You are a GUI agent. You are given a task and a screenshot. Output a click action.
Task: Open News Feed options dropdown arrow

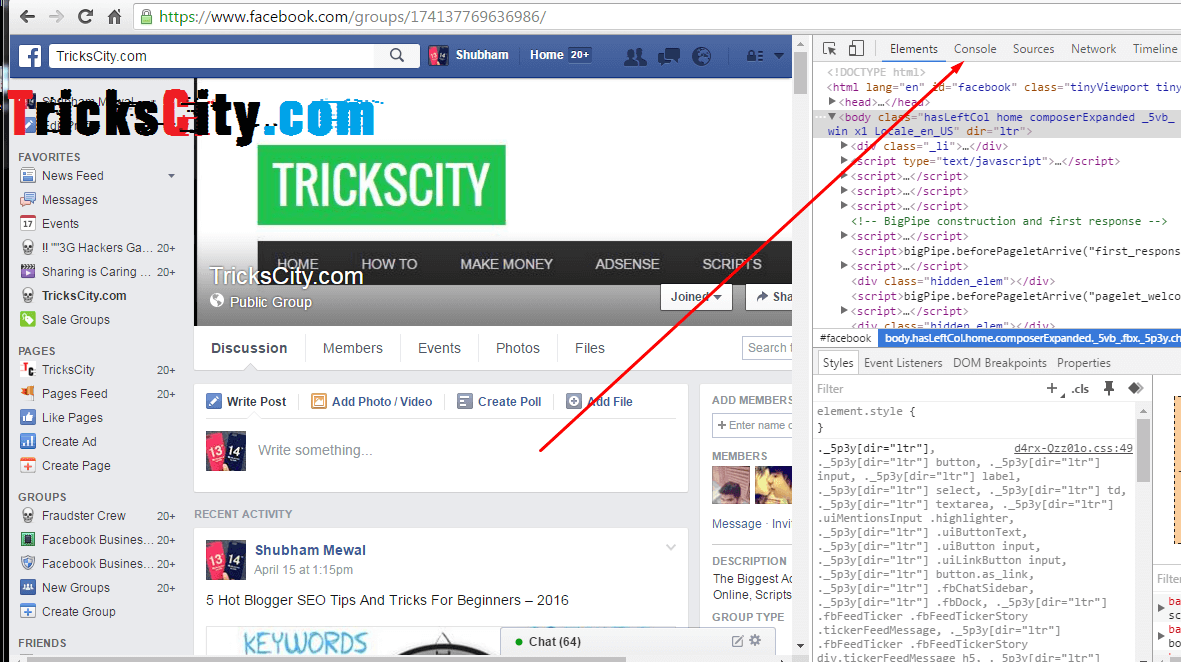172,175
